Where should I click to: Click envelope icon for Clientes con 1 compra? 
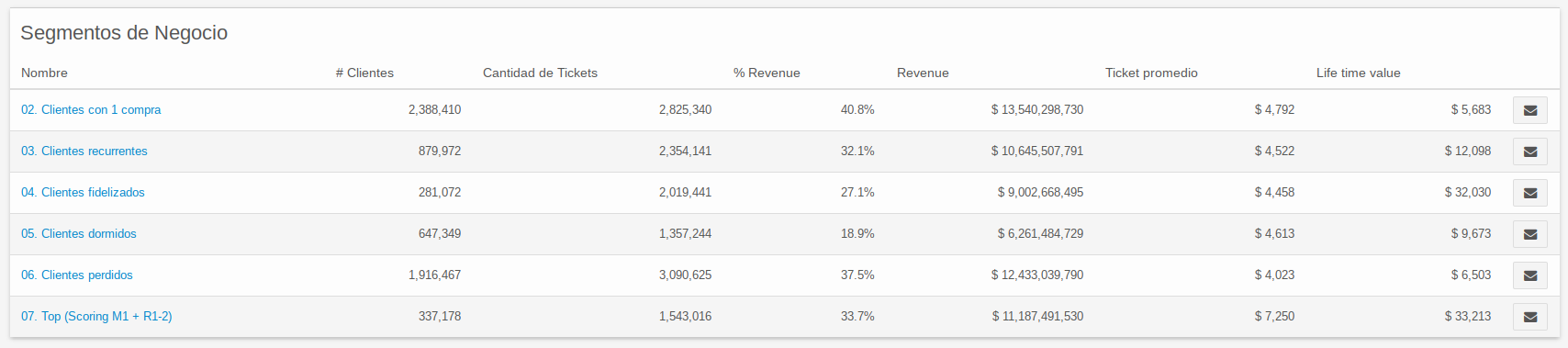point(1529,110)
